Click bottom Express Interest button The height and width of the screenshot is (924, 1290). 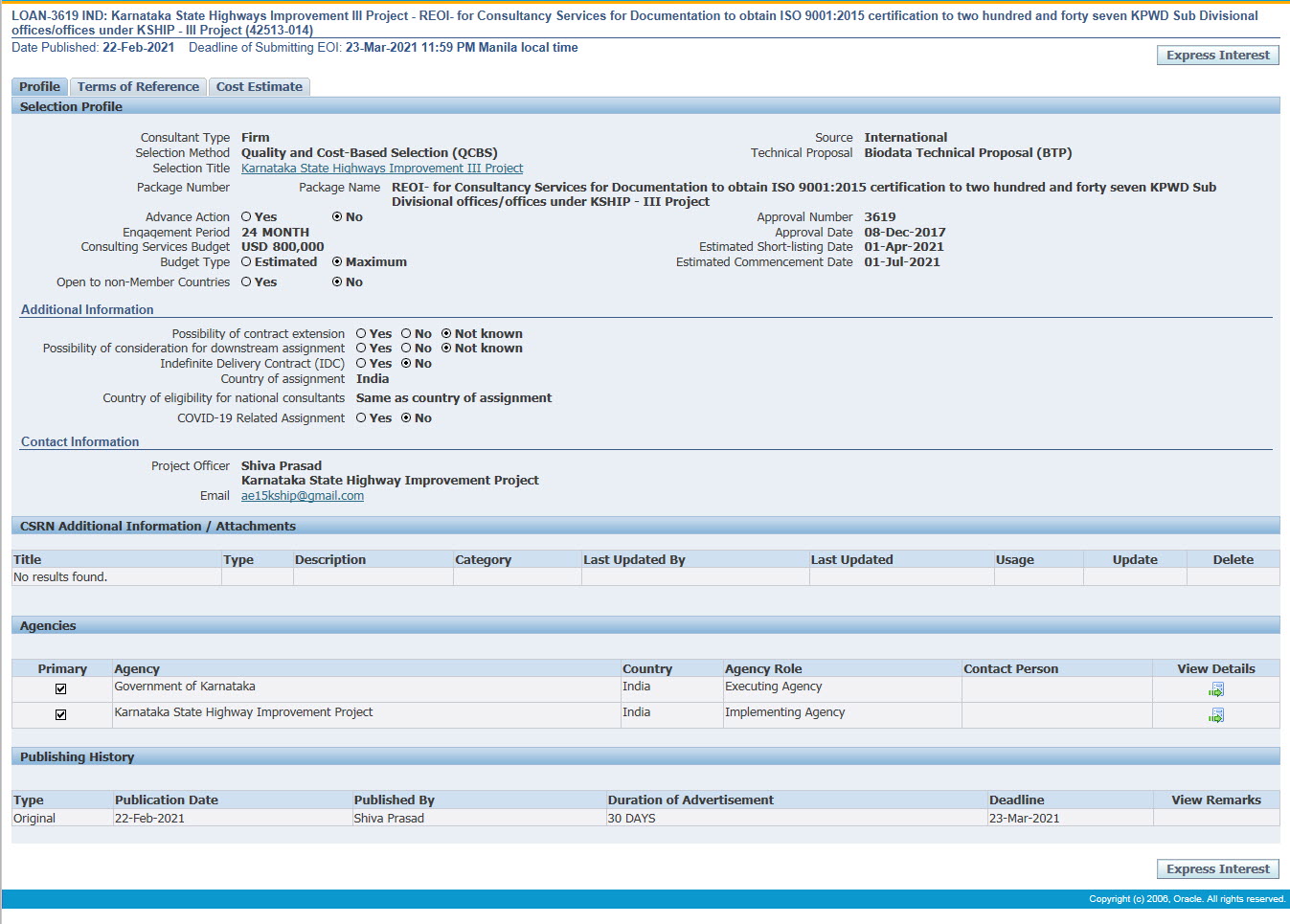(1218, 869)
